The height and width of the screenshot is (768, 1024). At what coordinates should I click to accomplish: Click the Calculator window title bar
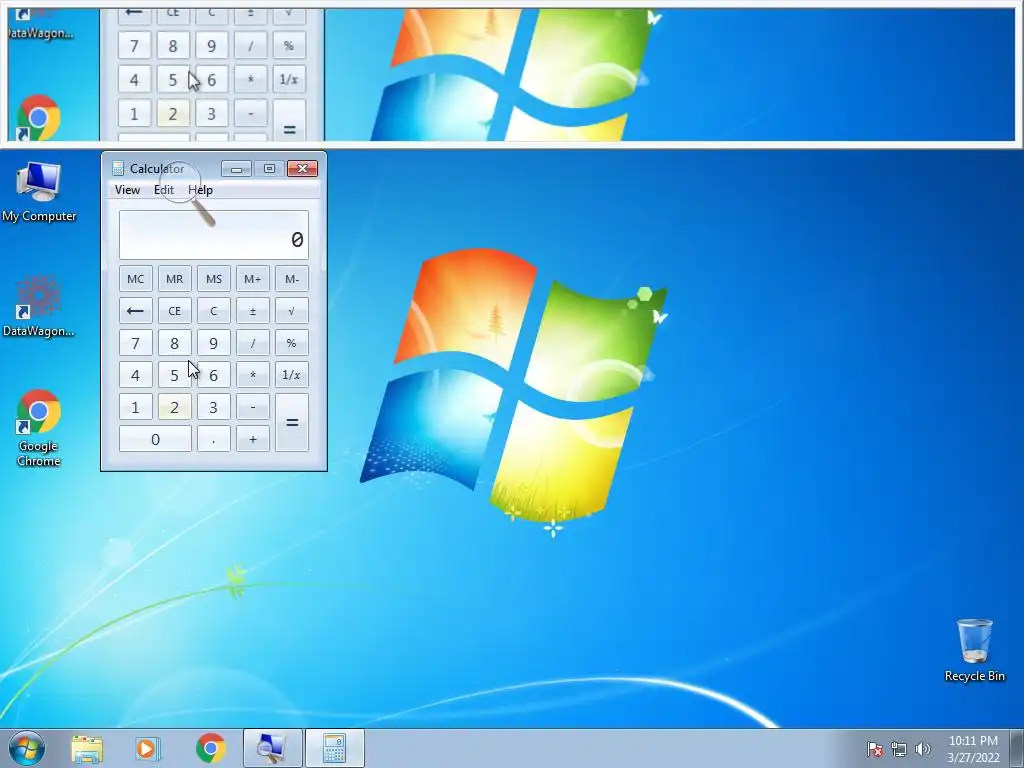point(214,168)
